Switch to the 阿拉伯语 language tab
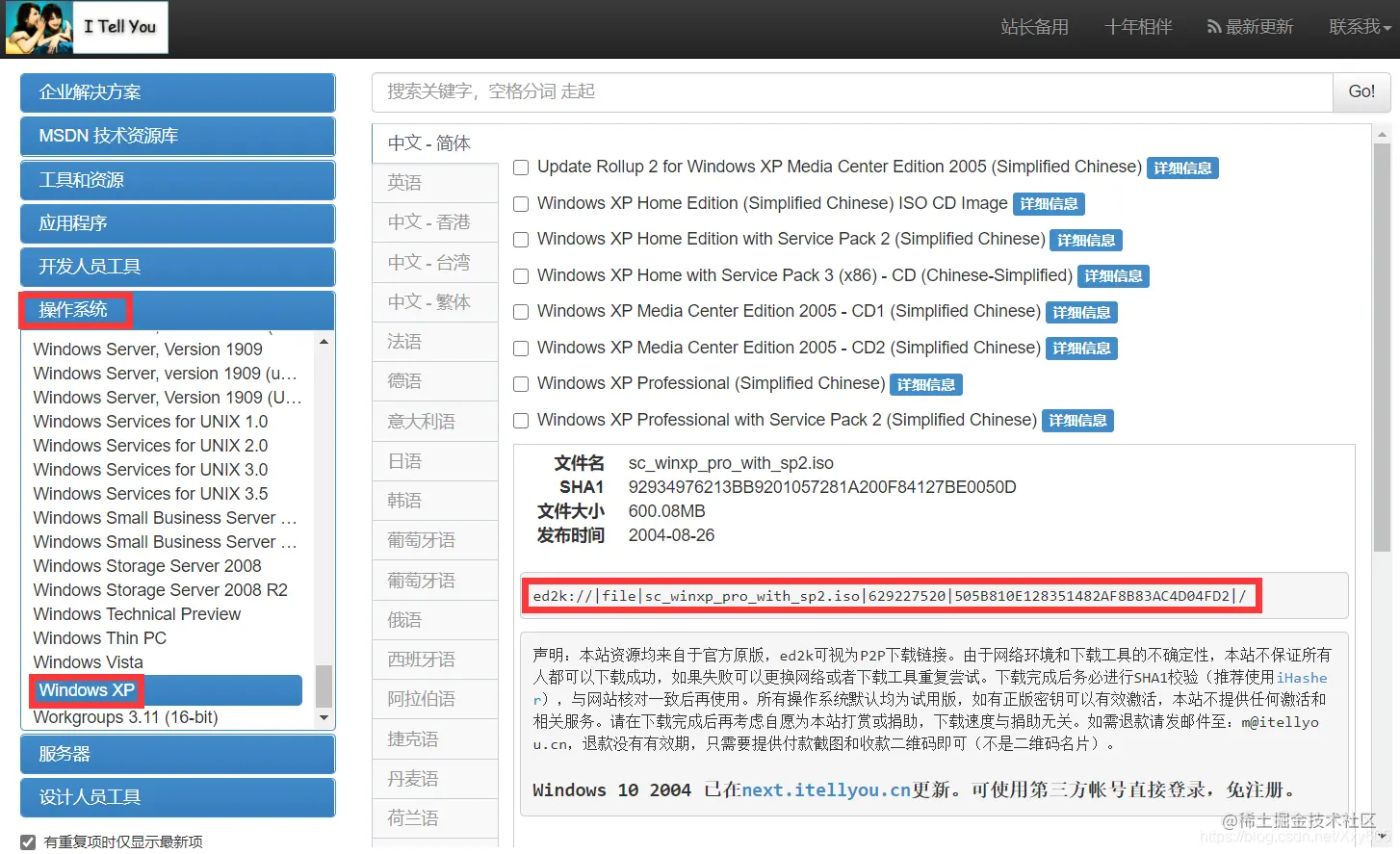The image size is (1400, 854). click(434, 699)
